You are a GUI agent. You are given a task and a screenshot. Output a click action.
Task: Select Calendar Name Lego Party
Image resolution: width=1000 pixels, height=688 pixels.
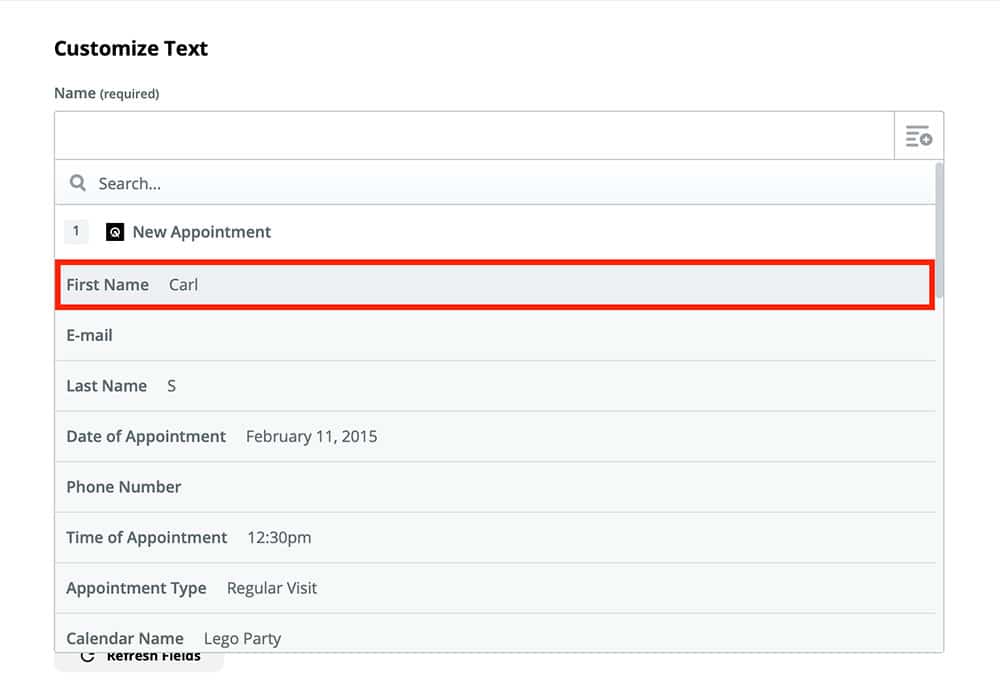[x=495, y=636]
